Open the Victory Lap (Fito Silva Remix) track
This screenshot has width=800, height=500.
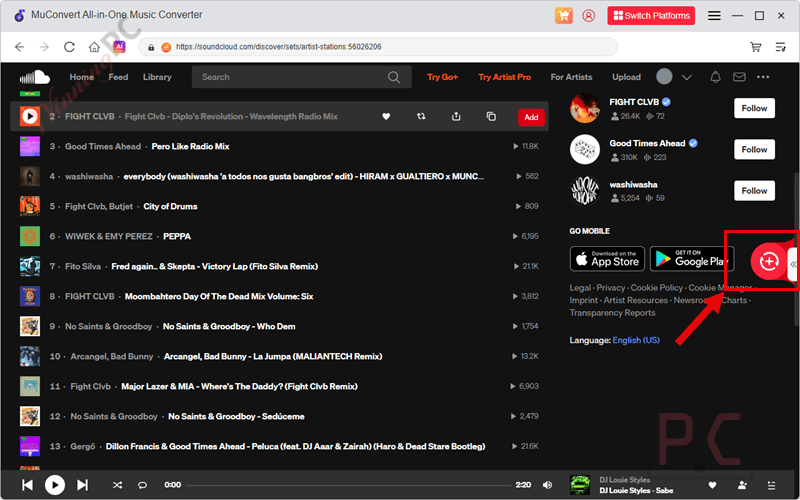[215, 266]
